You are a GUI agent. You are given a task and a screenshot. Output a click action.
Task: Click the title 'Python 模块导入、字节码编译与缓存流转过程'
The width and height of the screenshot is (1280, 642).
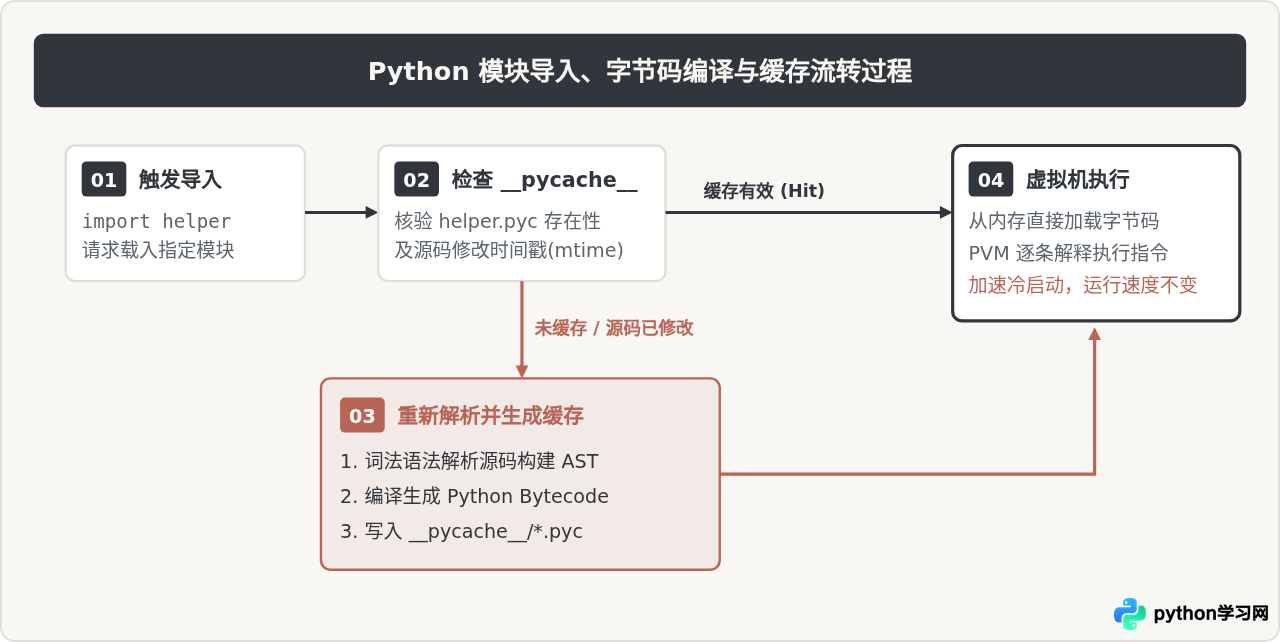[640, 72]
